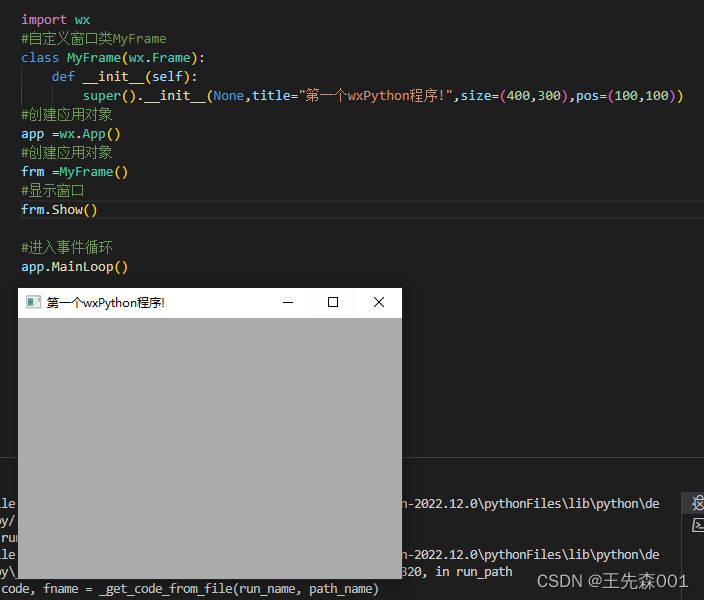Viewport: 704px width, 600px height.
Task: Select the shell terminal icon in the terminal list
Action: pos(698,525)
